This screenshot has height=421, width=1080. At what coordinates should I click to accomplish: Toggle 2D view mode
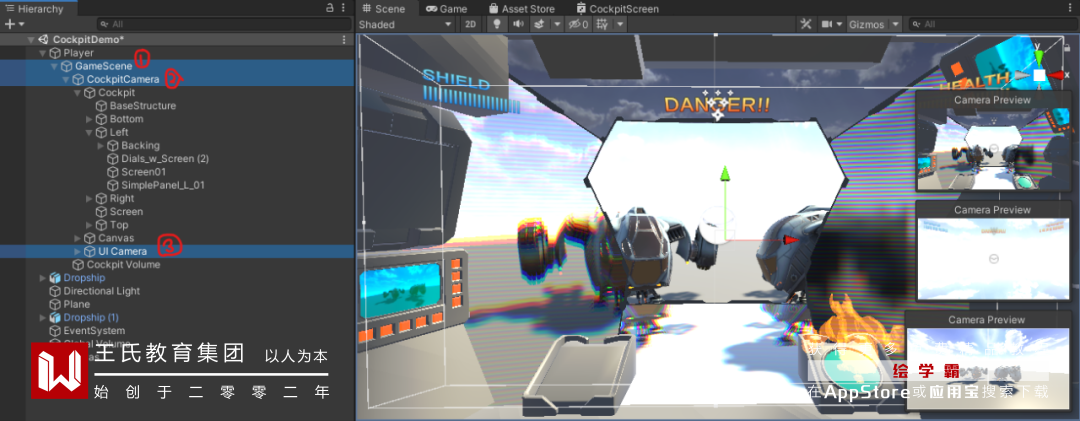(470, 24)
